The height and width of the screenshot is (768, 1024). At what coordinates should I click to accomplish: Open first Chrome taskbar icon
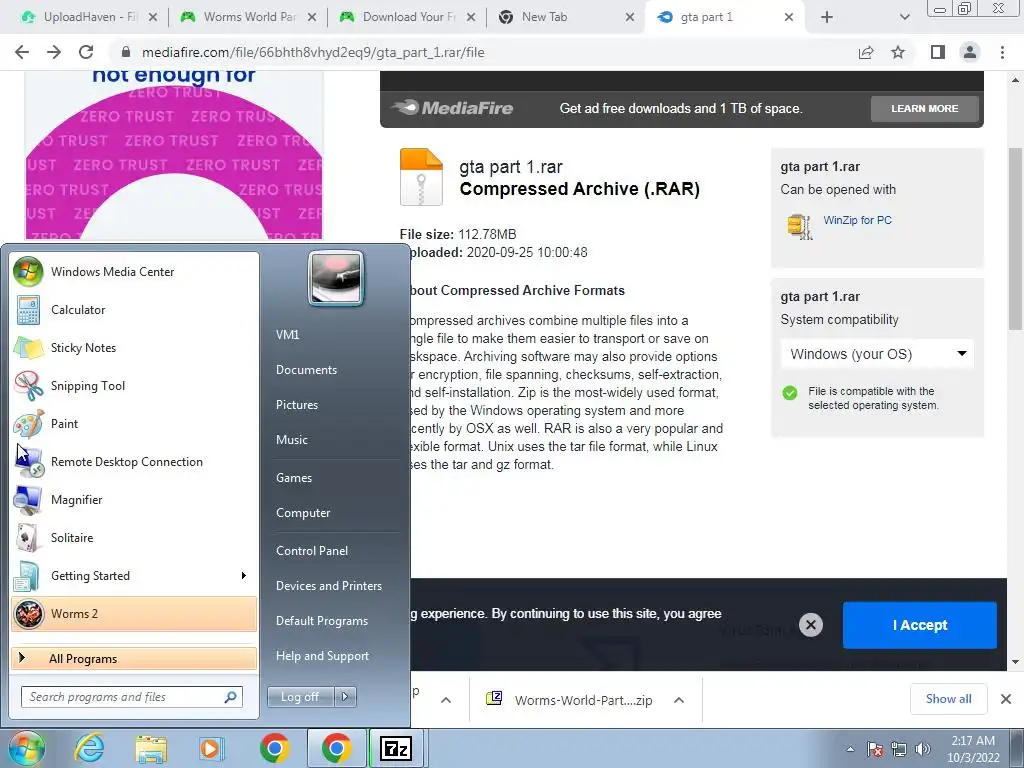(274, 748)
